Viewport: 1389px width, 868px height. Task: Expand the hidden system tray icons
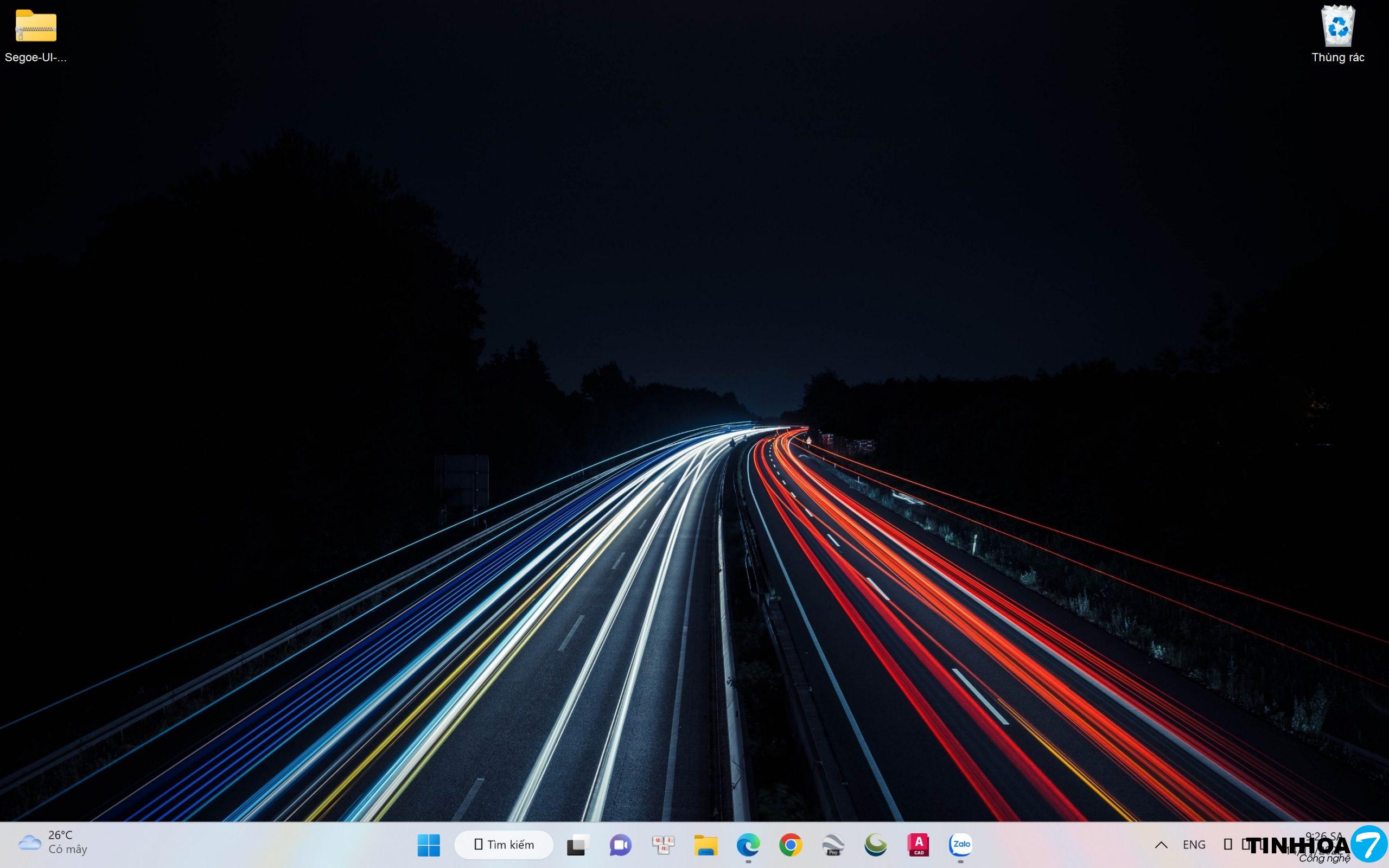1161,845
